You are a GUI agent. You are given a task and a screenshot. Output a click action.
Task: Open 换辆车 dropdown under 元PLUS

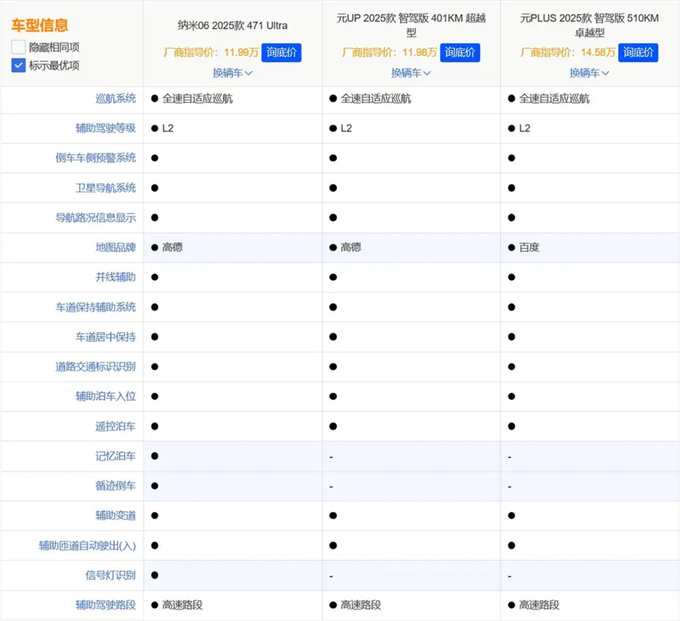coord(589,73)
